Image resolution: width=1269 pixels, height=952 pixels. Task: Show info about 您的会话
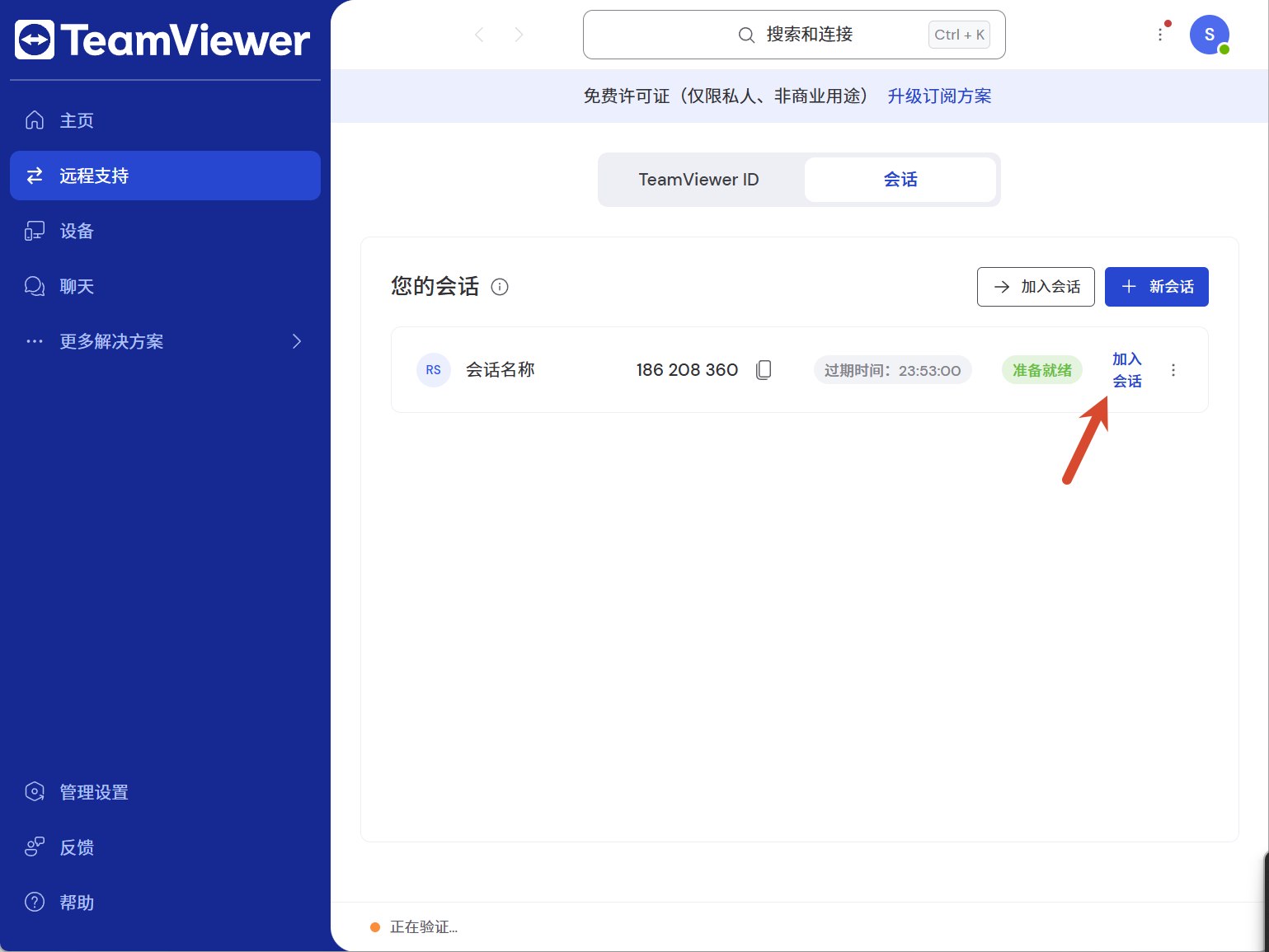500,287
